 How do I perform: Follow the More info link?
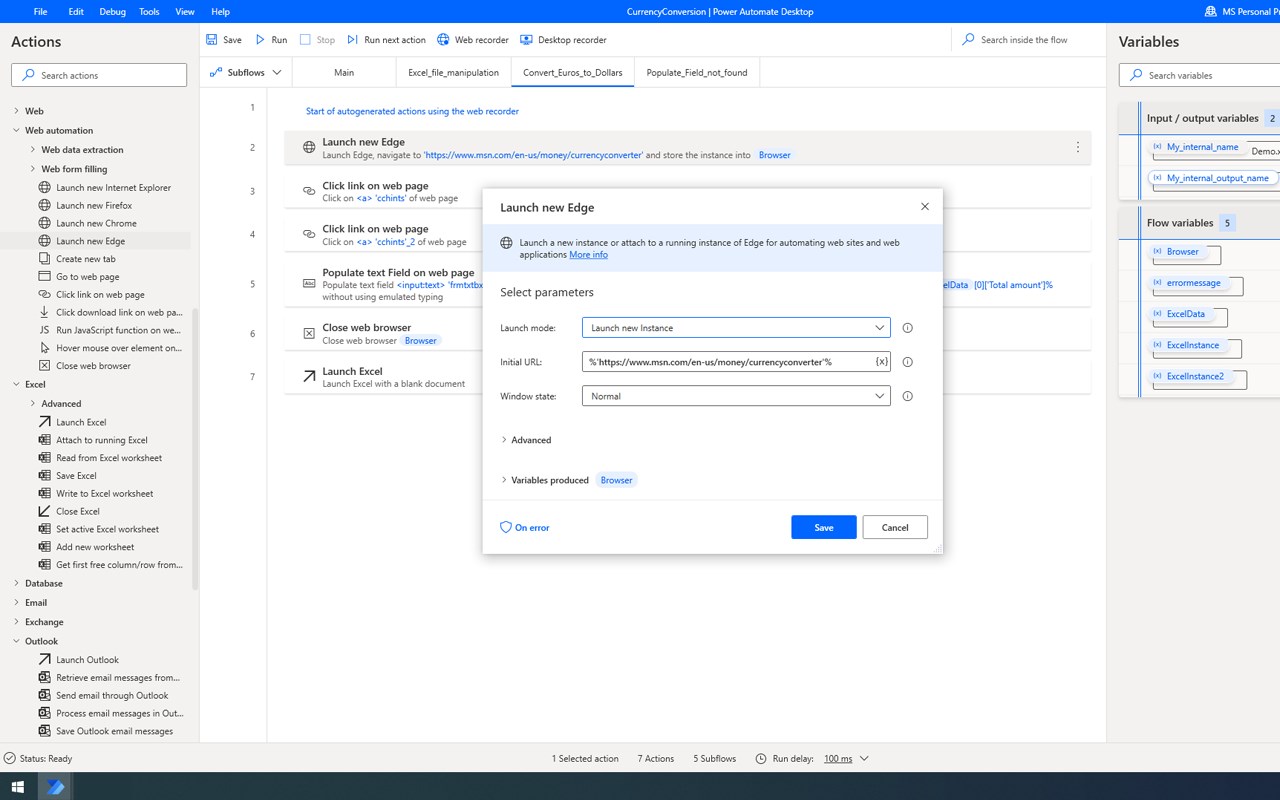pyautogui.click(x=588, y=255)
